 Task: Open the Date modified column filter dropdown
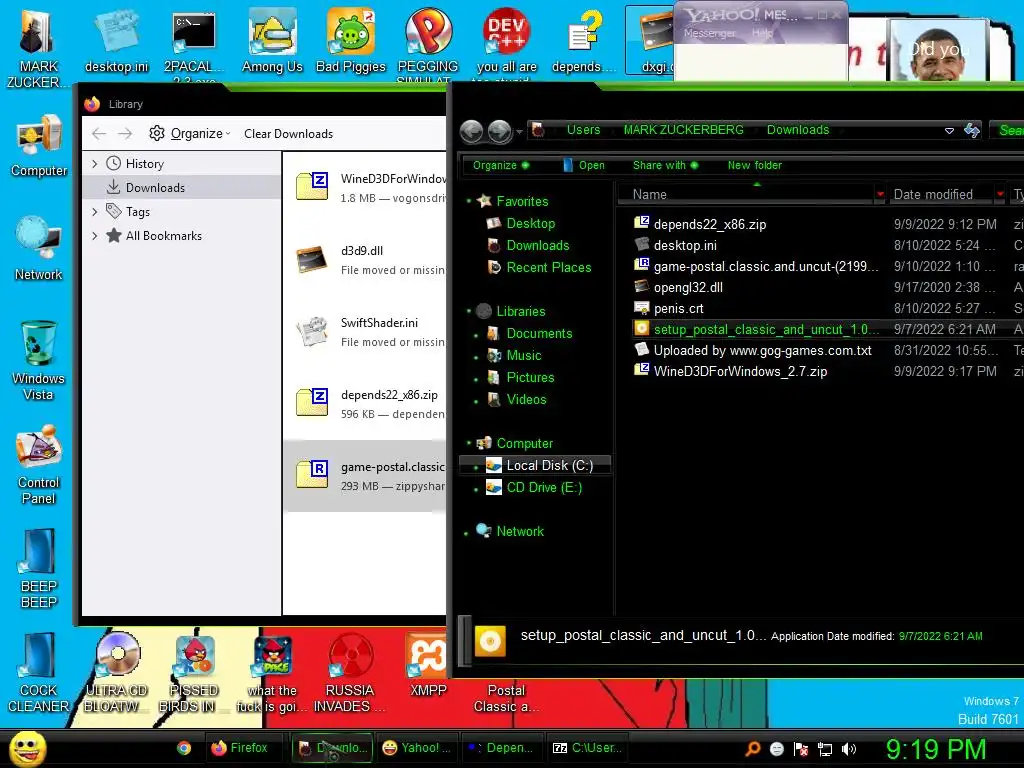coord(1000,194)
